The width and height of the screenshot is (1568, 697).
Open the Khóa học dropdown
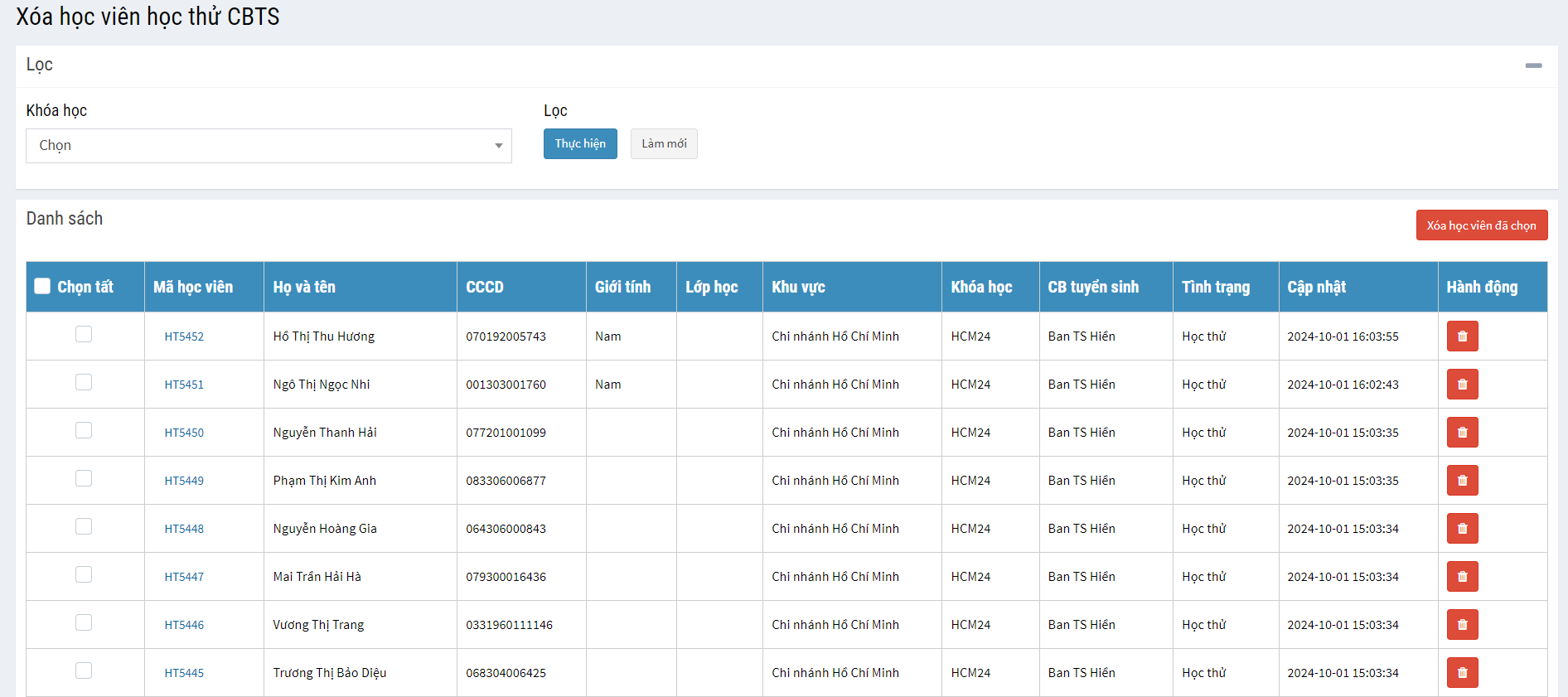pos(269,146)
